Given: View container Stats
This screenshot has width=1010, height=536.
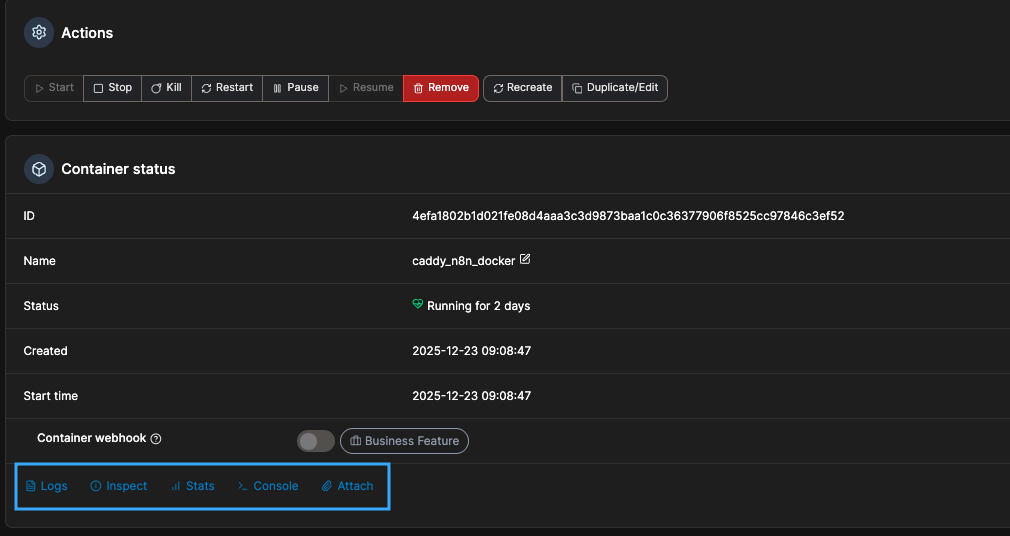Looking at the screenshot, I should (x=192, y=486).
